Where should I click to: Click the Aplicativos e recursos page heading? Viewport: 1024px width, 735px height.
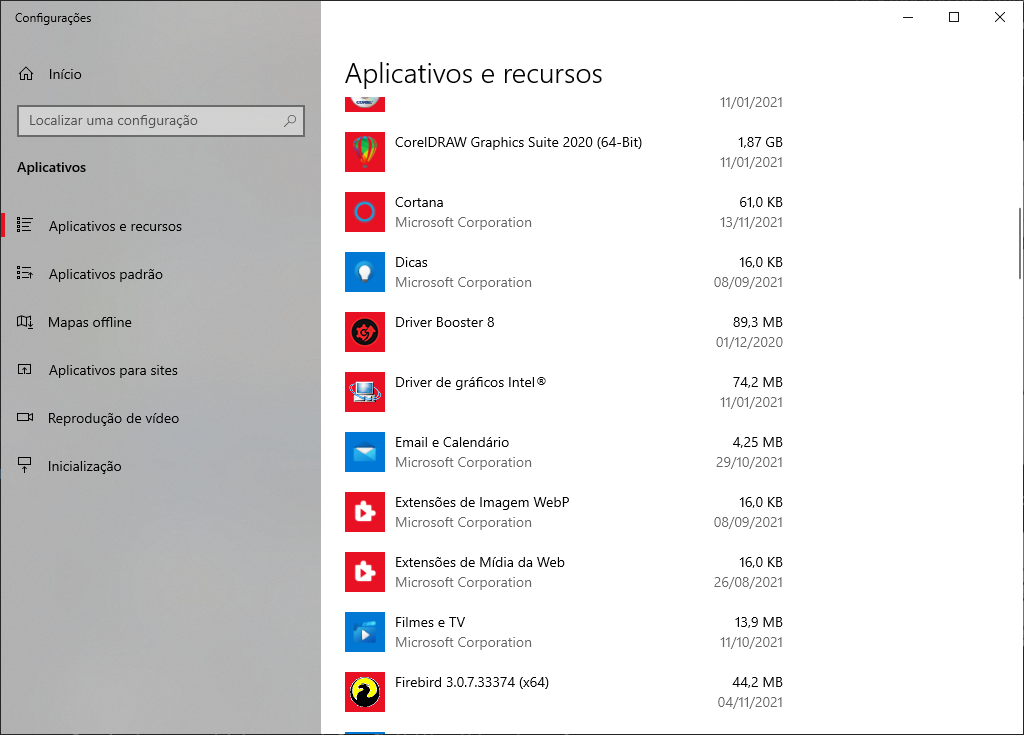click(x=473, y=74)
